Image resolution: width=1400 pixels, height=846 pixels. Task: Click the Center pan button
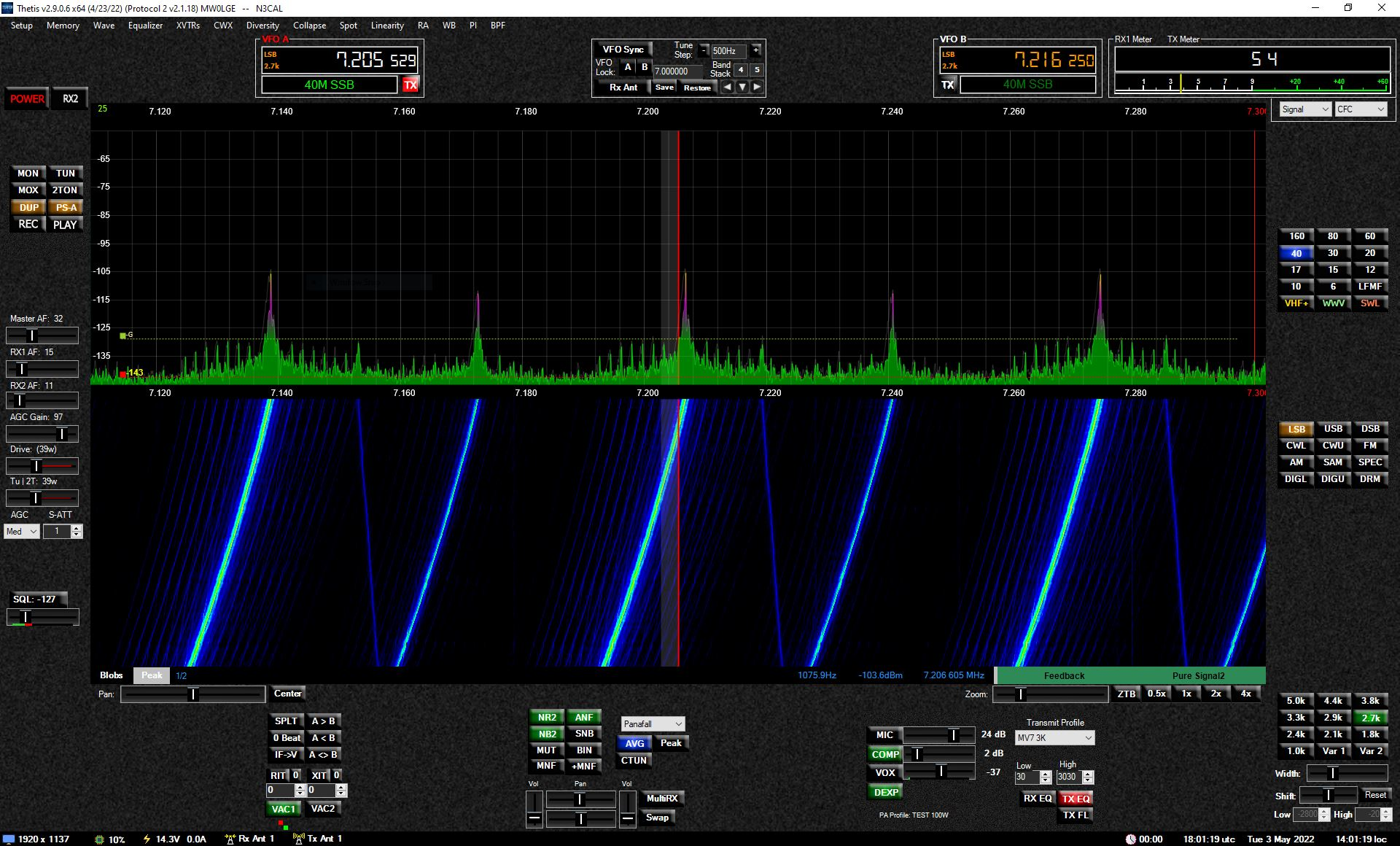click(287, 694)
